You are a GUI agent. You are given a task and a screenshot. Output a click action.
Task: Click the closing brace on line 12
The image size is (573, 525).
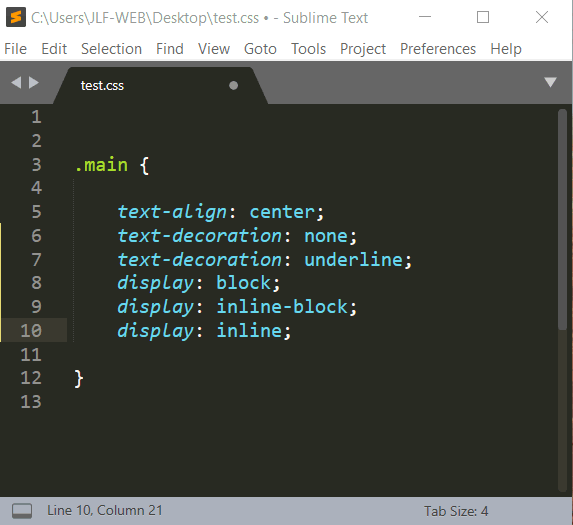[x=79, y=378]
